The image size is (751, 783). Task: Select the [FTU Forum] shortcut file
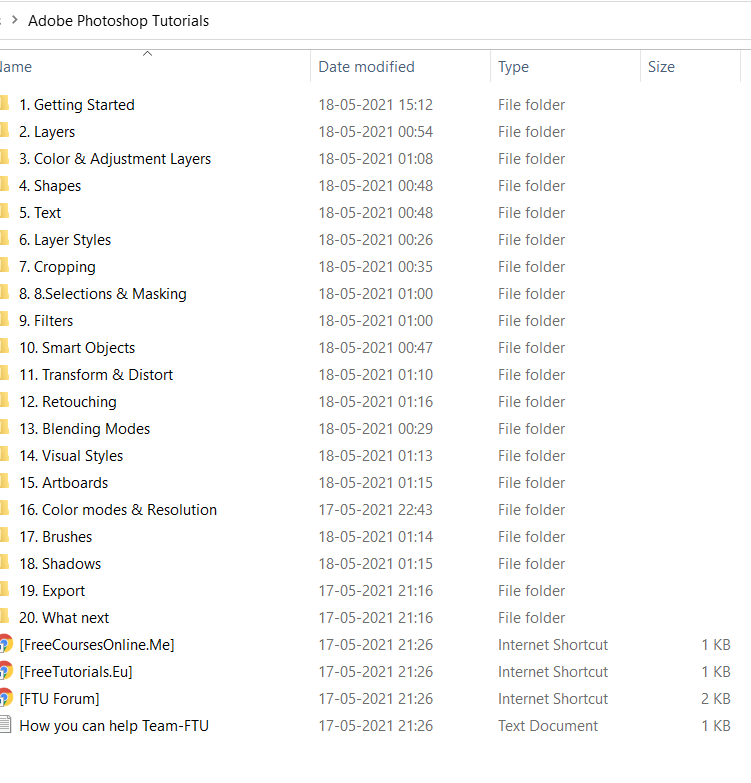(x=59, y=698)
